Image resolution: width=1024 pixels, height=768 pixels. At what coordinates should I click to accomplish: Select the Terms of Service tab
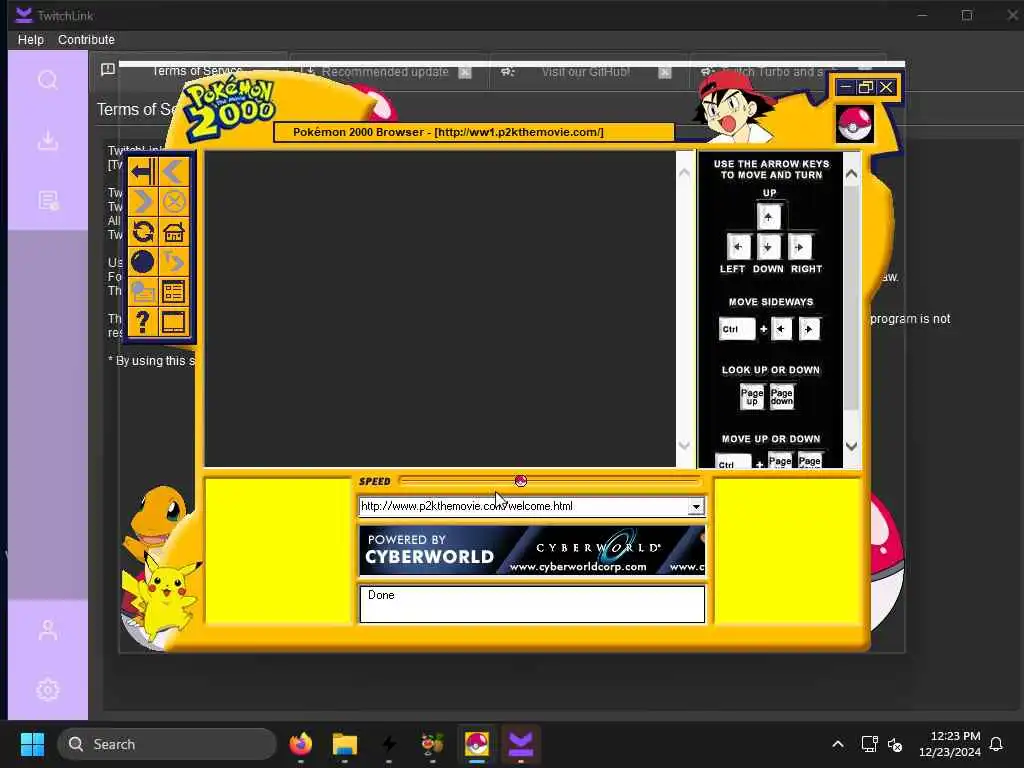coord(197,71)
